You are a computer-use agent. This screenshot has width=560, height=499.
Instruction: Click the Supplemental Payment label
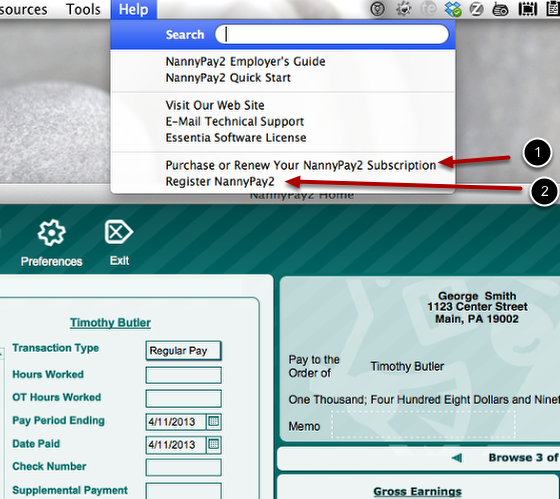tap(70, 490)
